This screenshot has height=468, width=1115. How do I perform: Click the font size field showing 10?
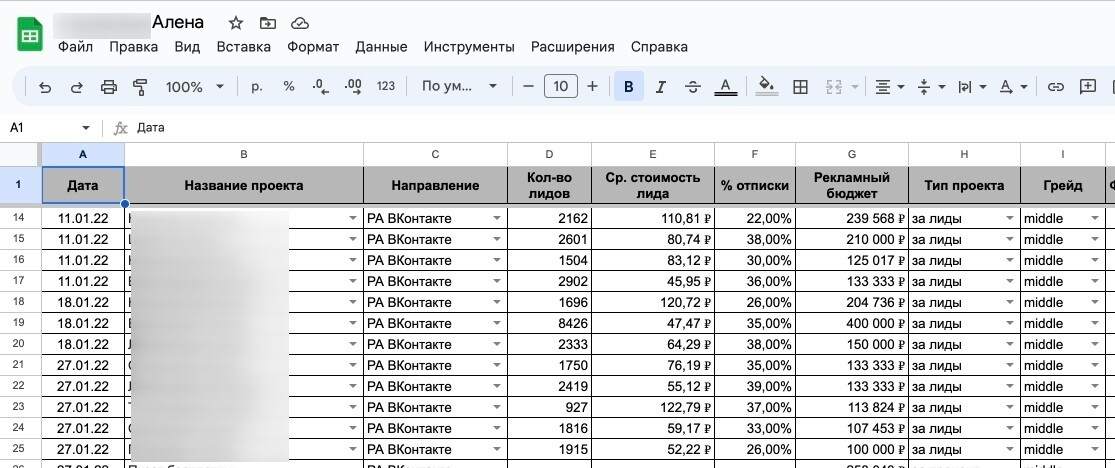click(x=560, y=87)
